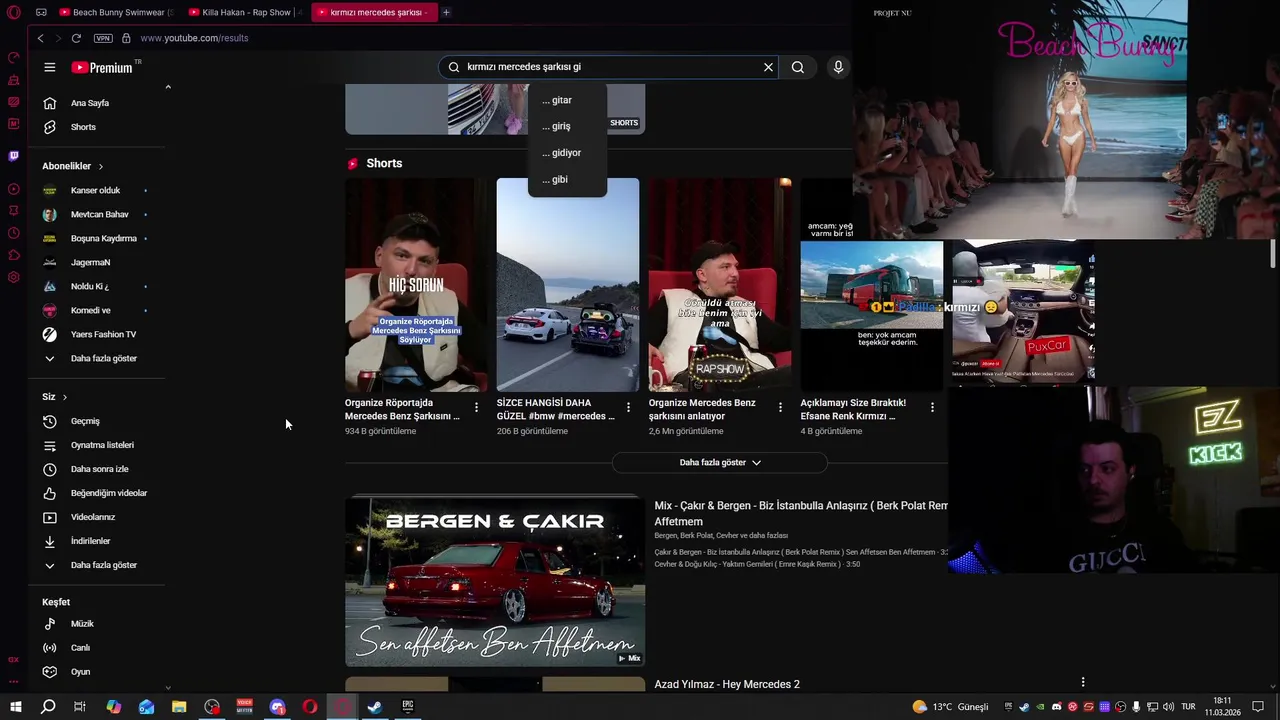Click the page vertical scrollbar thumb
The width and height of the screenshot is (1280, 720).
[1273, 253]
